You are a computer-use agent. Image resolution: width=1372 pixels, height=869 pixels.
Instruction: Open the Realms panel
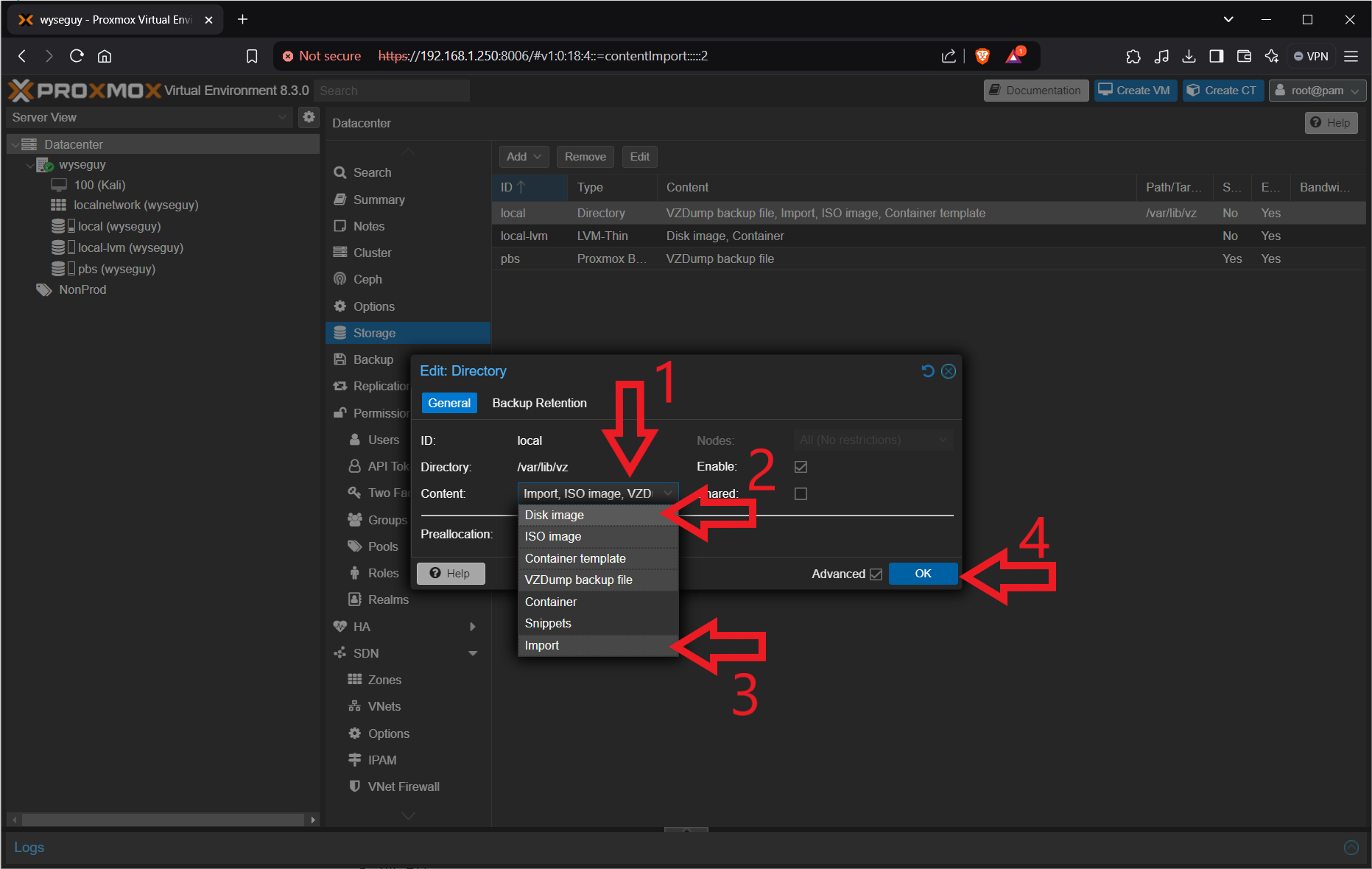tap(388, 599)
